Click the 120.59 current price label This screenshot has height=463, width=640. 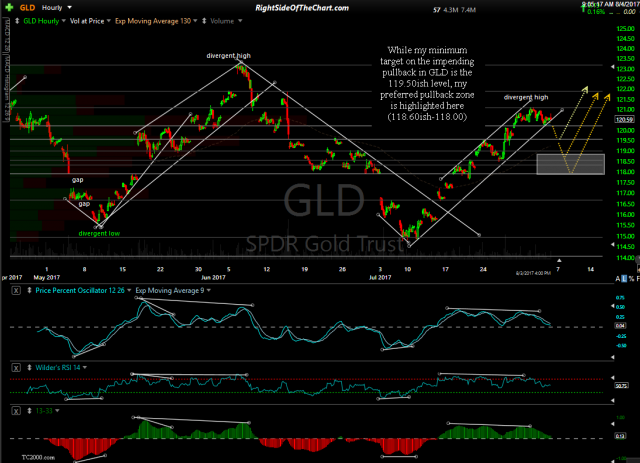[x=624, y=120]
